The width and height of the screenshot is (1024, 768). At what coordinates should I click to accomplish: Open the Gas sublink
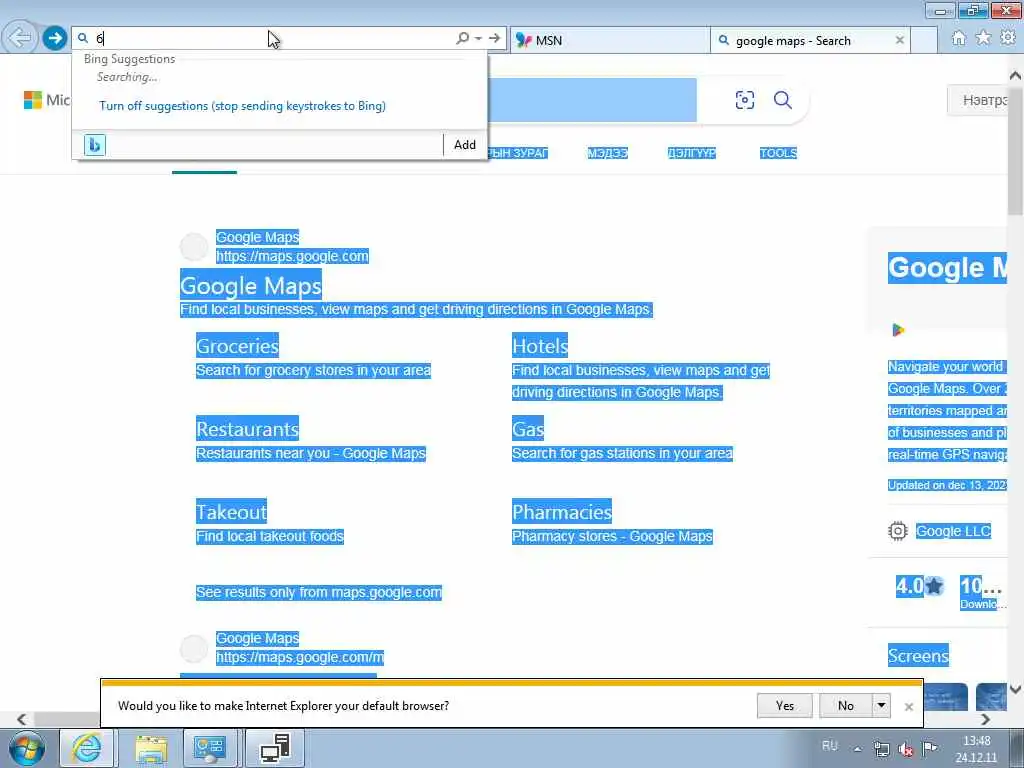coord(528,428)
